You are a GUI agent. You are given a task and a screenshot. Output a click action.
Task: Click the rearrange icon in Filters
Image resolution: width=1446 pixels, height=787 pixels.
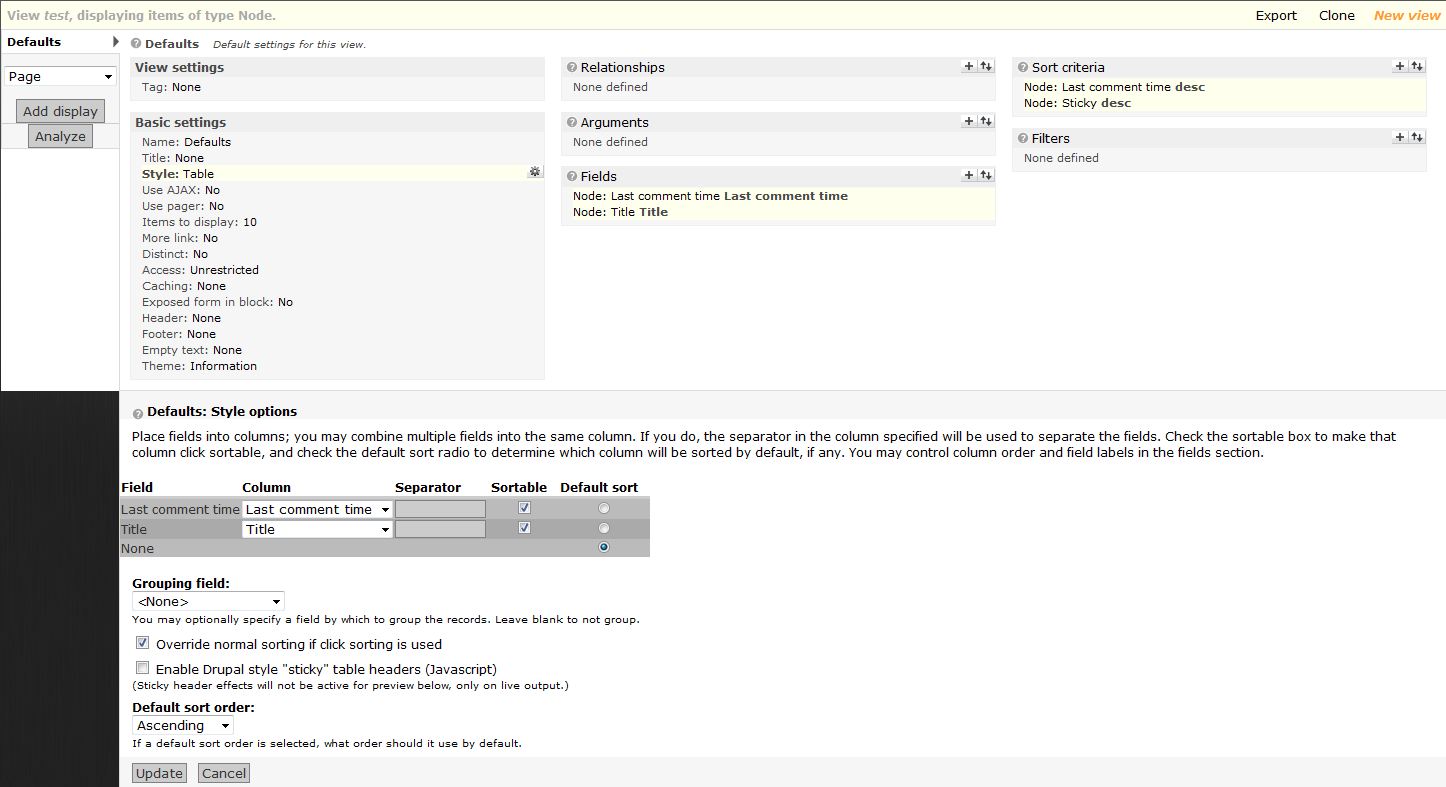[1417, 137]
